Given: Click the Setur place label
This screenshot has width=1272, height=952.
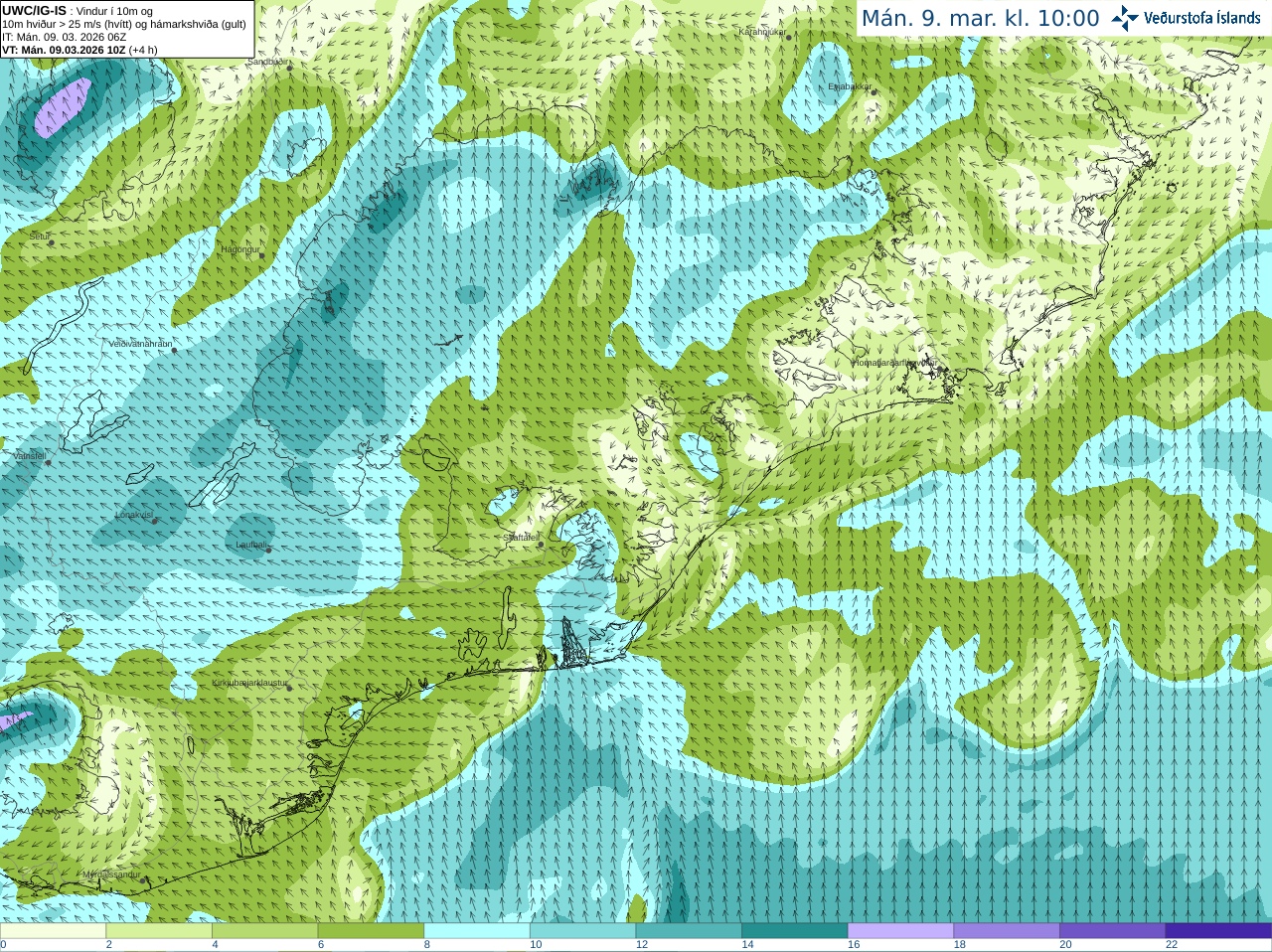Looking at the screenshot, I should (x=40, y=237).
